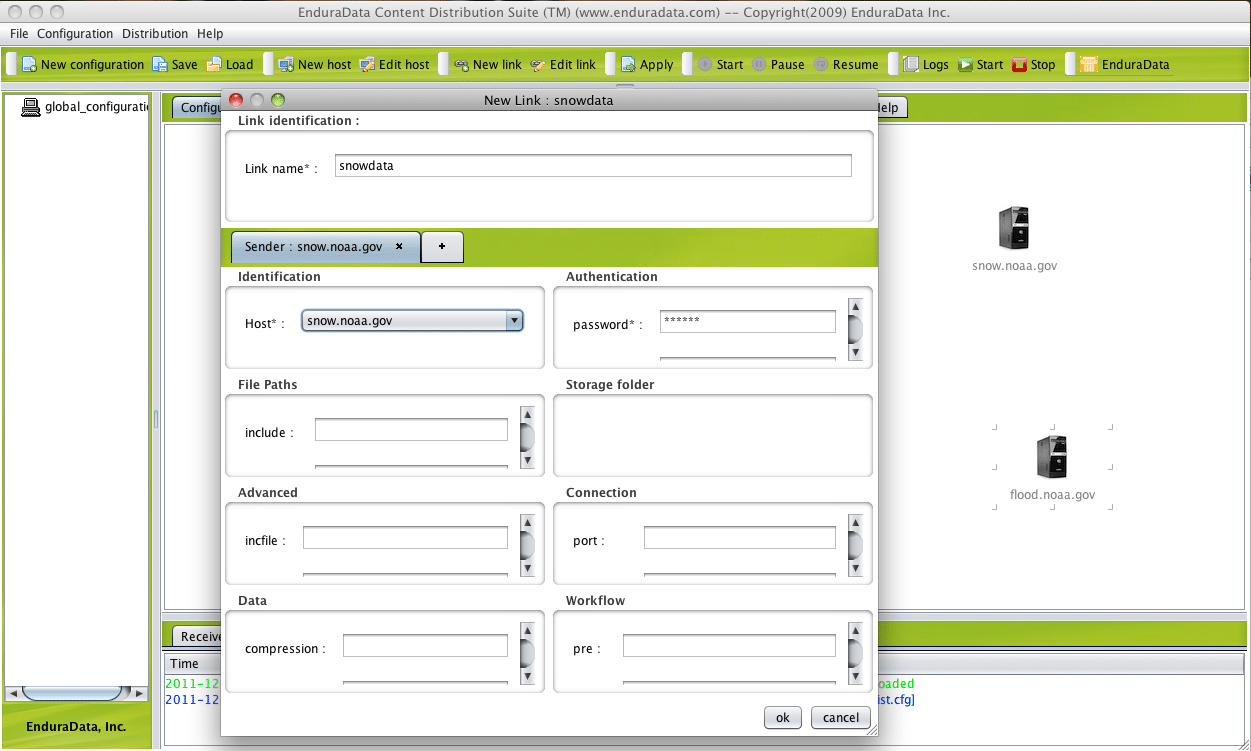Select the flood.noaa.gov host icon
The image size is (1251, 751).
tap(1052, 457)
